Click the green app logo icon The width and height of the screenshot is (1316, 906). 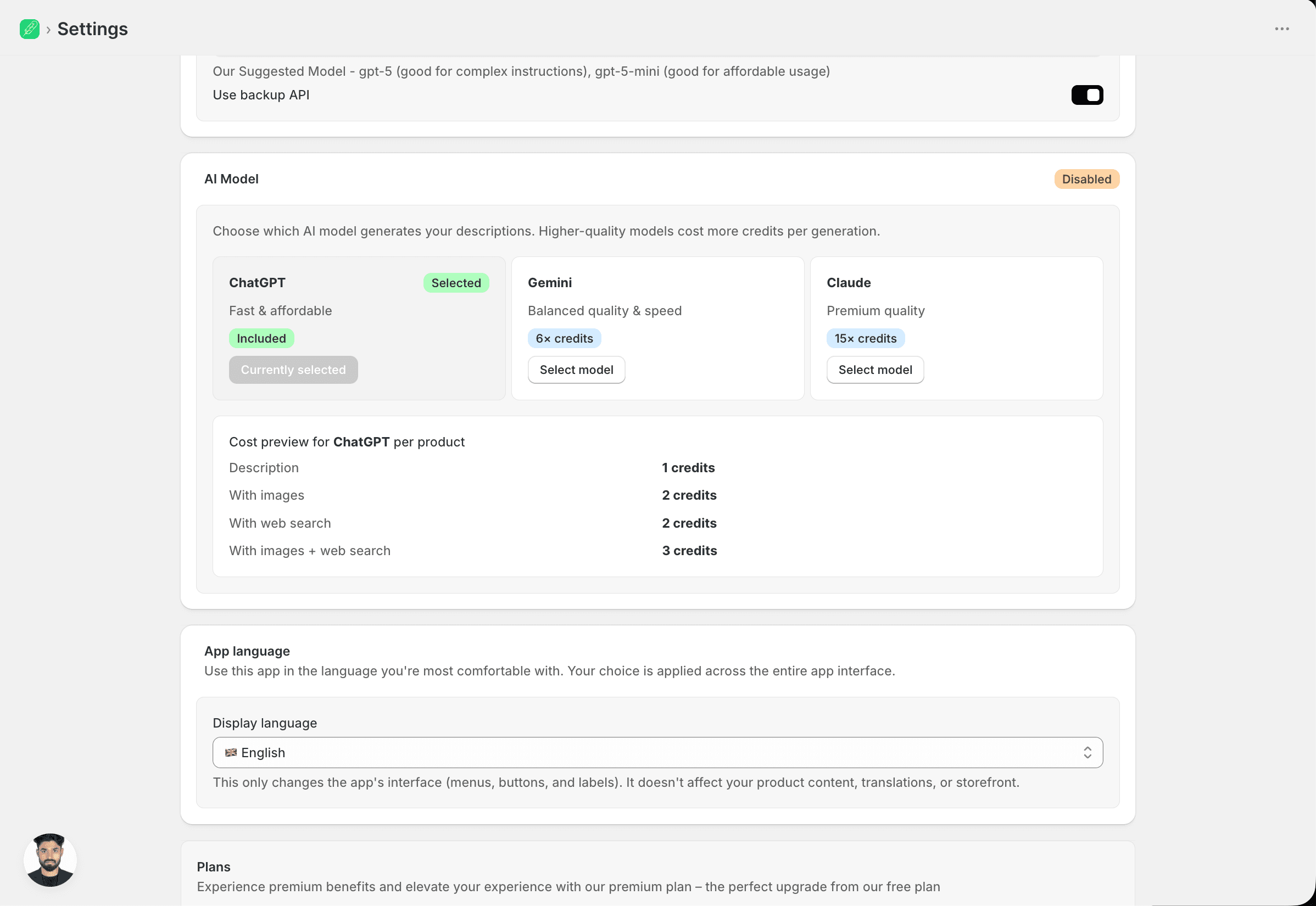[x=30, y=29]
